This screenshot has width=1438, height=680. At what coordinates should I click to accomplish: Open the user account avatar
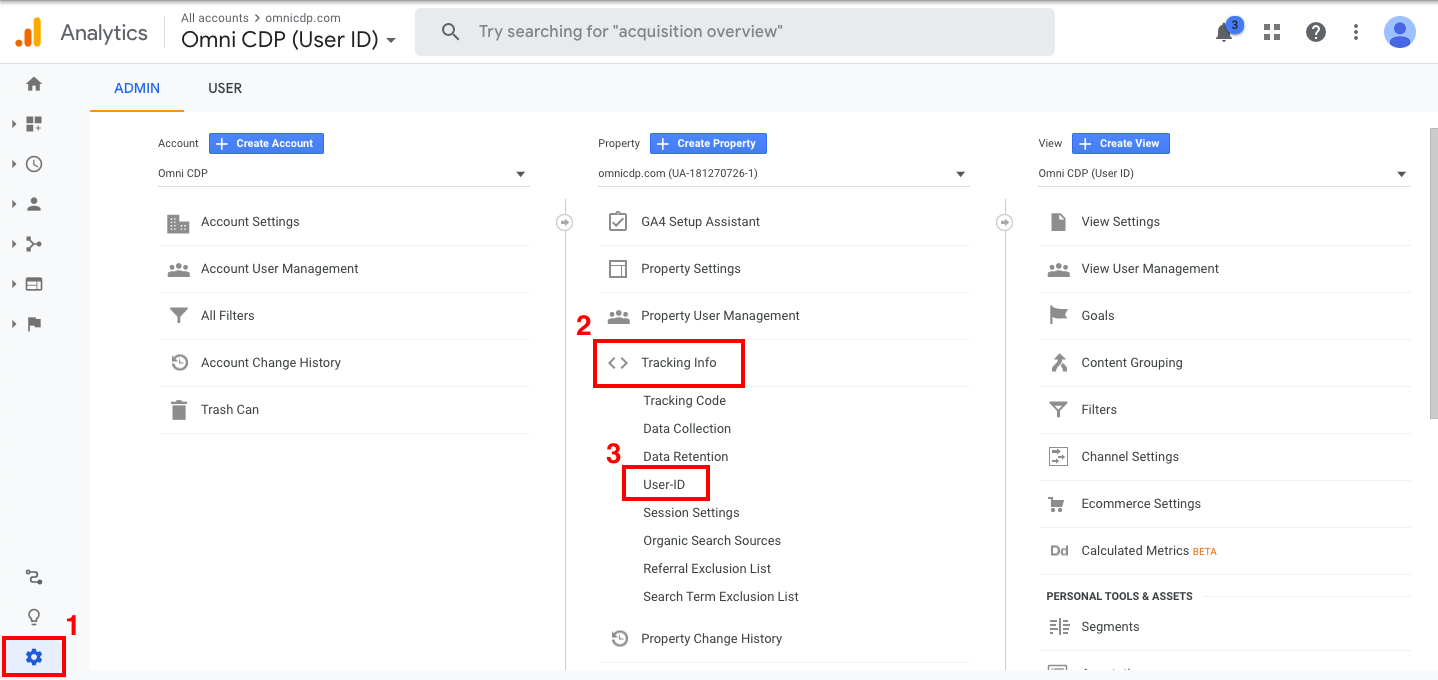[x=1400, y=32]
